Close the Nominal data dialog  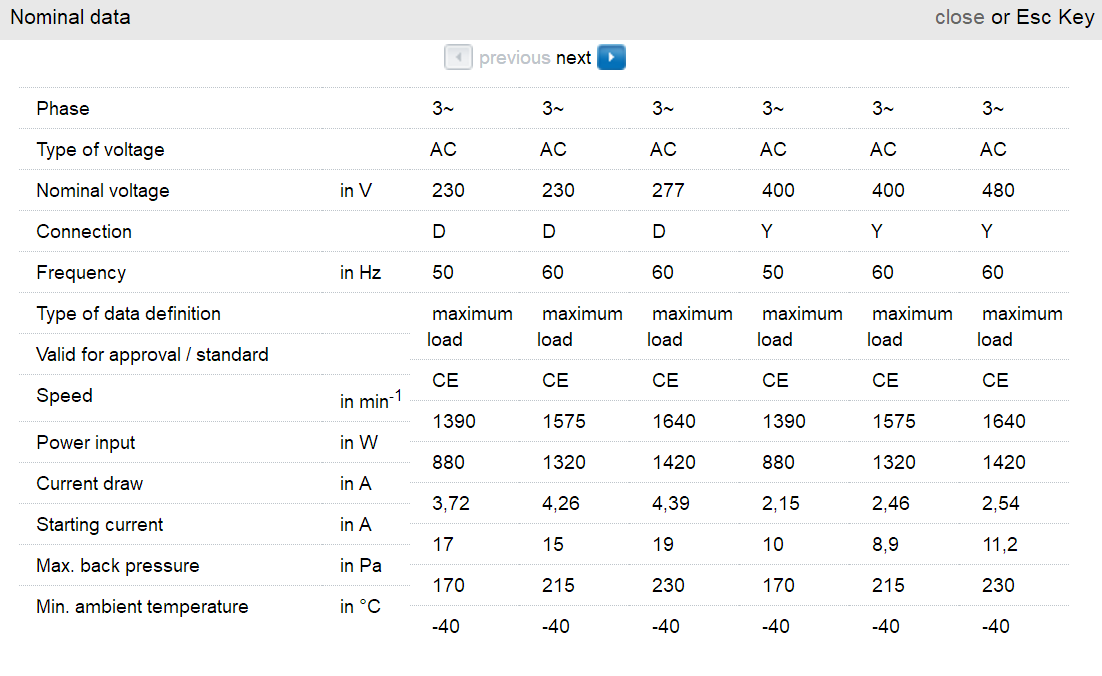coord(959,17)
